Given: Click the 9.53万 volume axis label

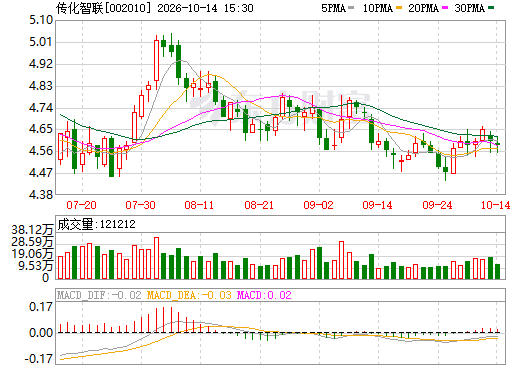Looking at the screenshot, I should point(36,266).
